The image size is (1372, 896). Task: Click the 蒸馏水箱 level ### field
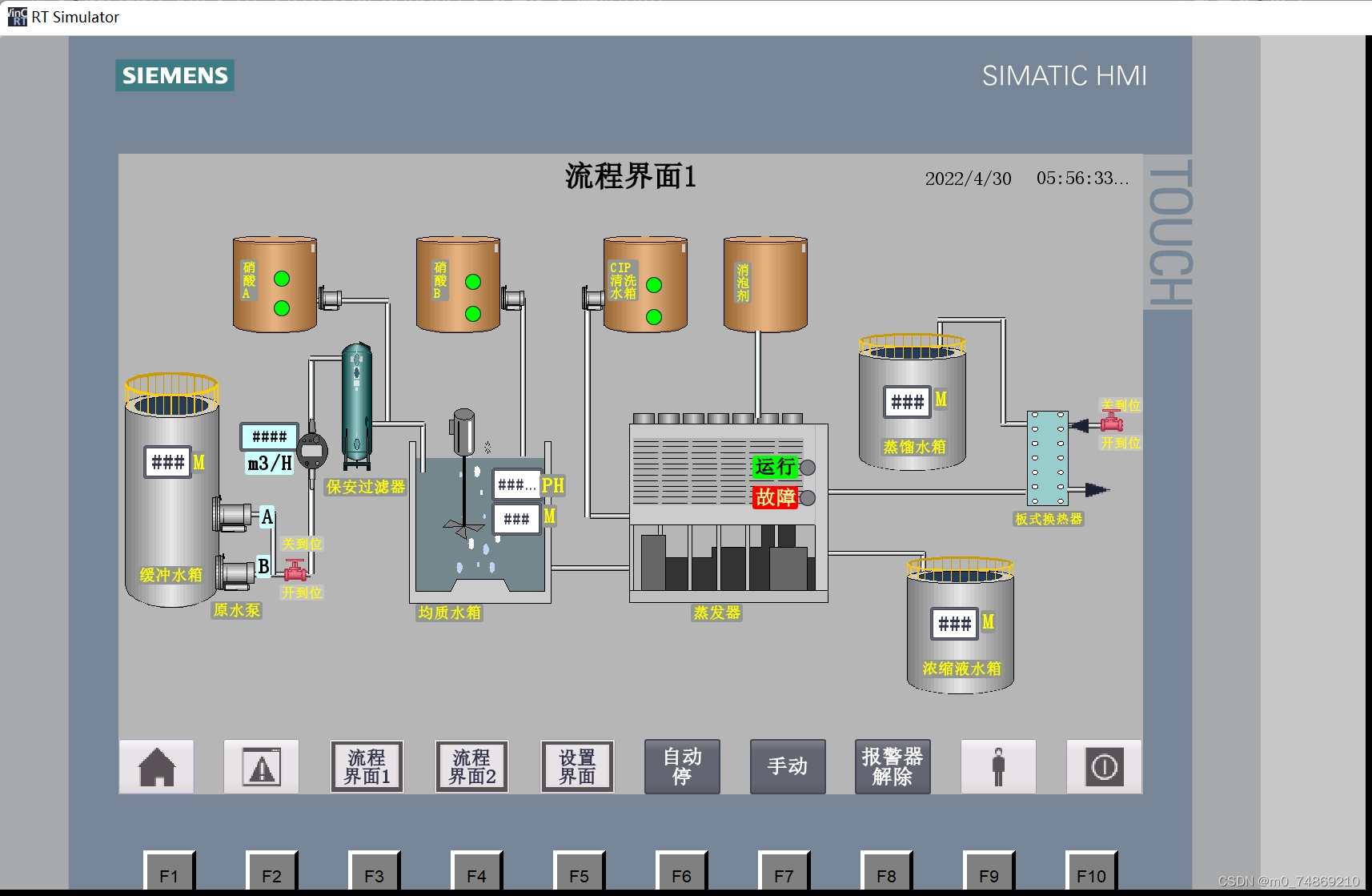click(x=908, y=402)
